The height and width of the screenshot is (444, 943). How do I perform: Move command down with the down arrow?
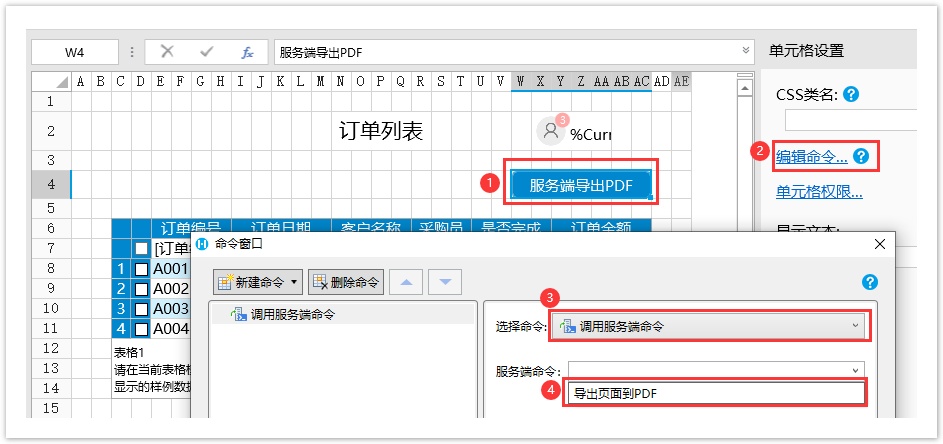coord(445,282)
